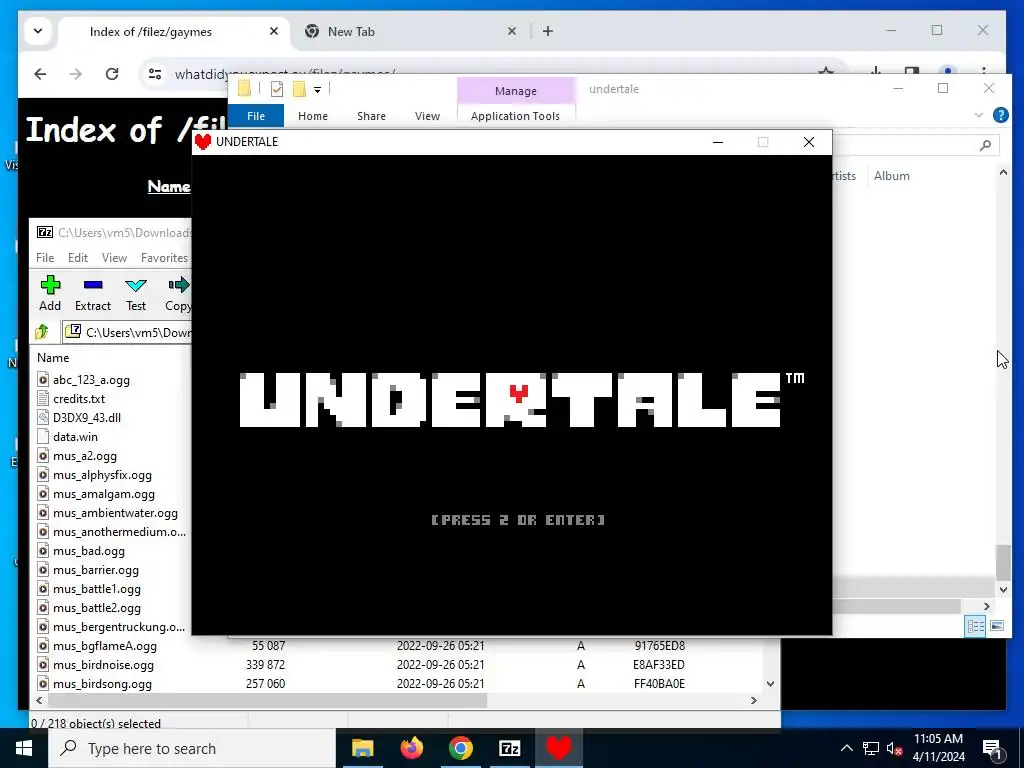Viewport: 1024px width, 768px height.
Task: Switch to Chrome from the taskbar
Action: [460, 748]
